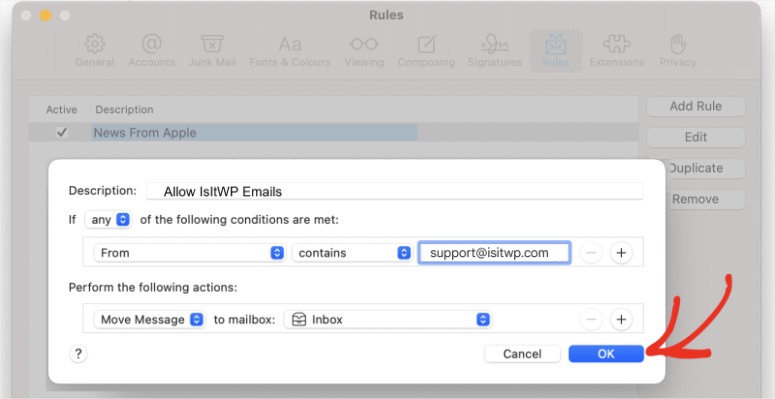Add a condition with the plus button
The width and height of the screenshot is (775, 399).
pos(621,253)
